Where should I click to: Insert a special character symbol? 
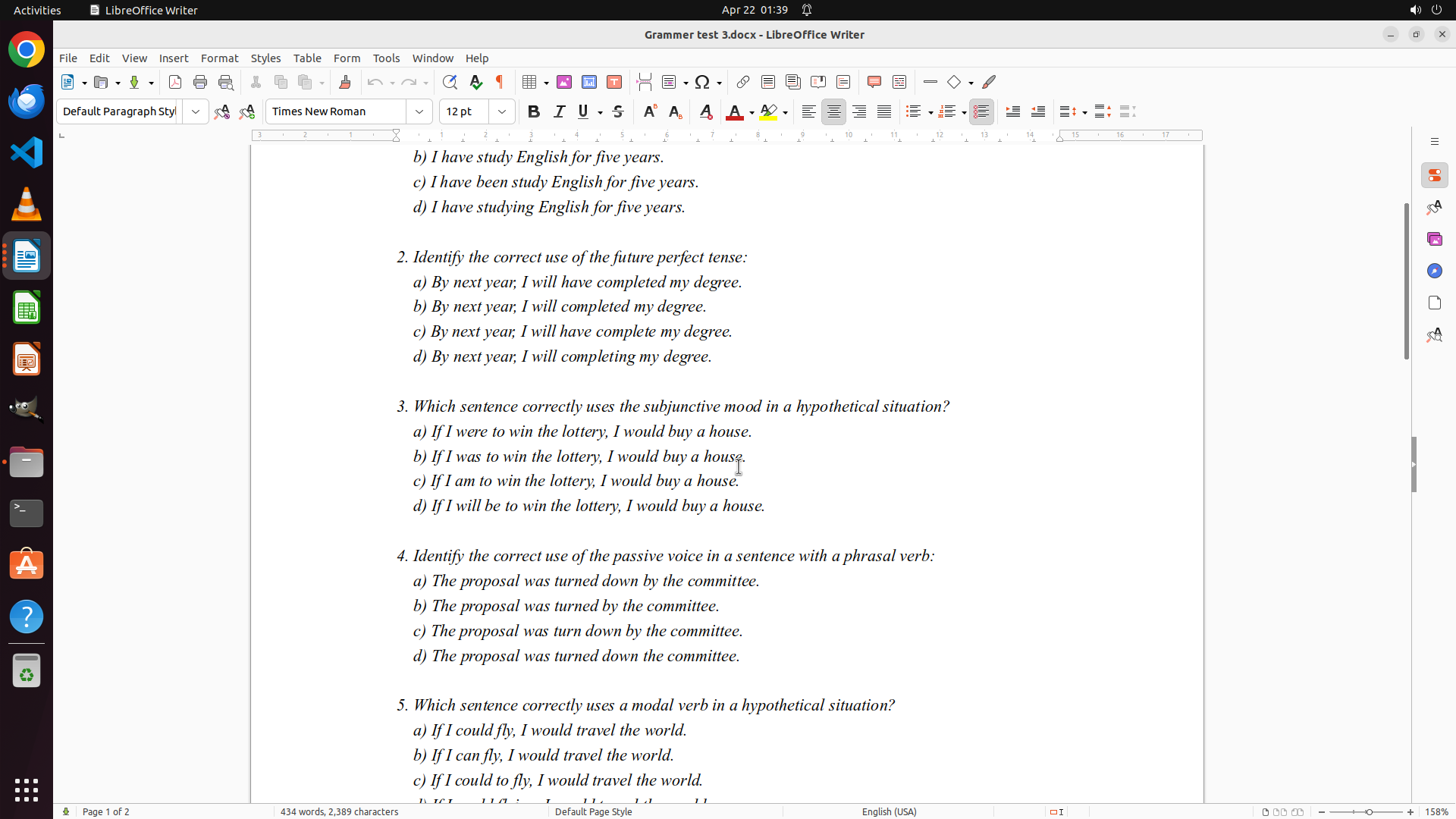pos(702,82)
